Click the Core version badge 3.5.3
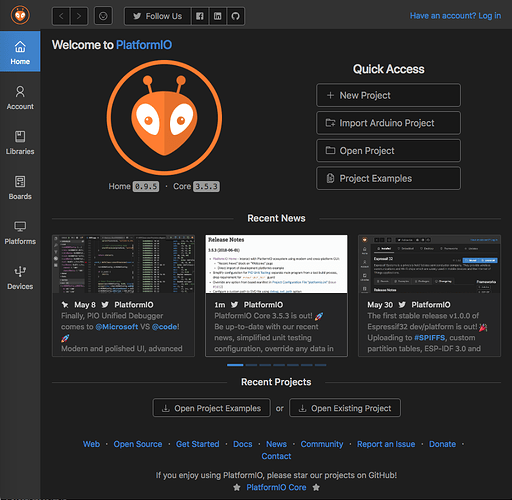Screen dimensions: 512x500 pos(206,186)
